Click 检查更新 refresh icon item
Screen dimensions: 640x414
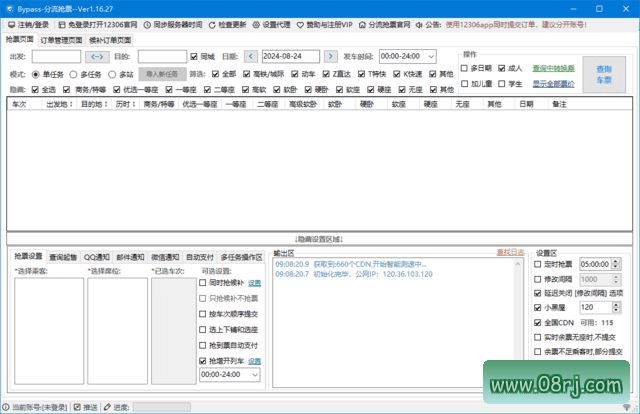click(x=227, y=25)
